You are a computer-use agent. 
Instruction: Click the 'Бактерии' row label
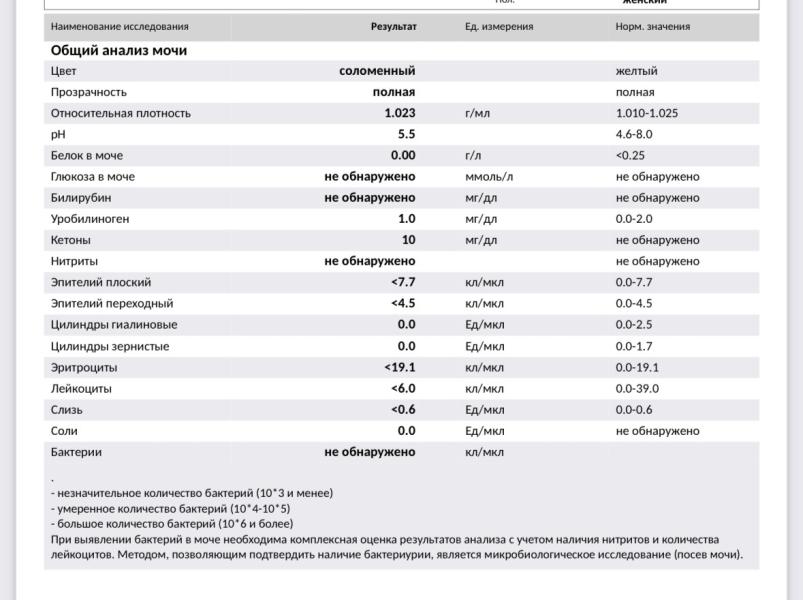(x=76, y=452)
